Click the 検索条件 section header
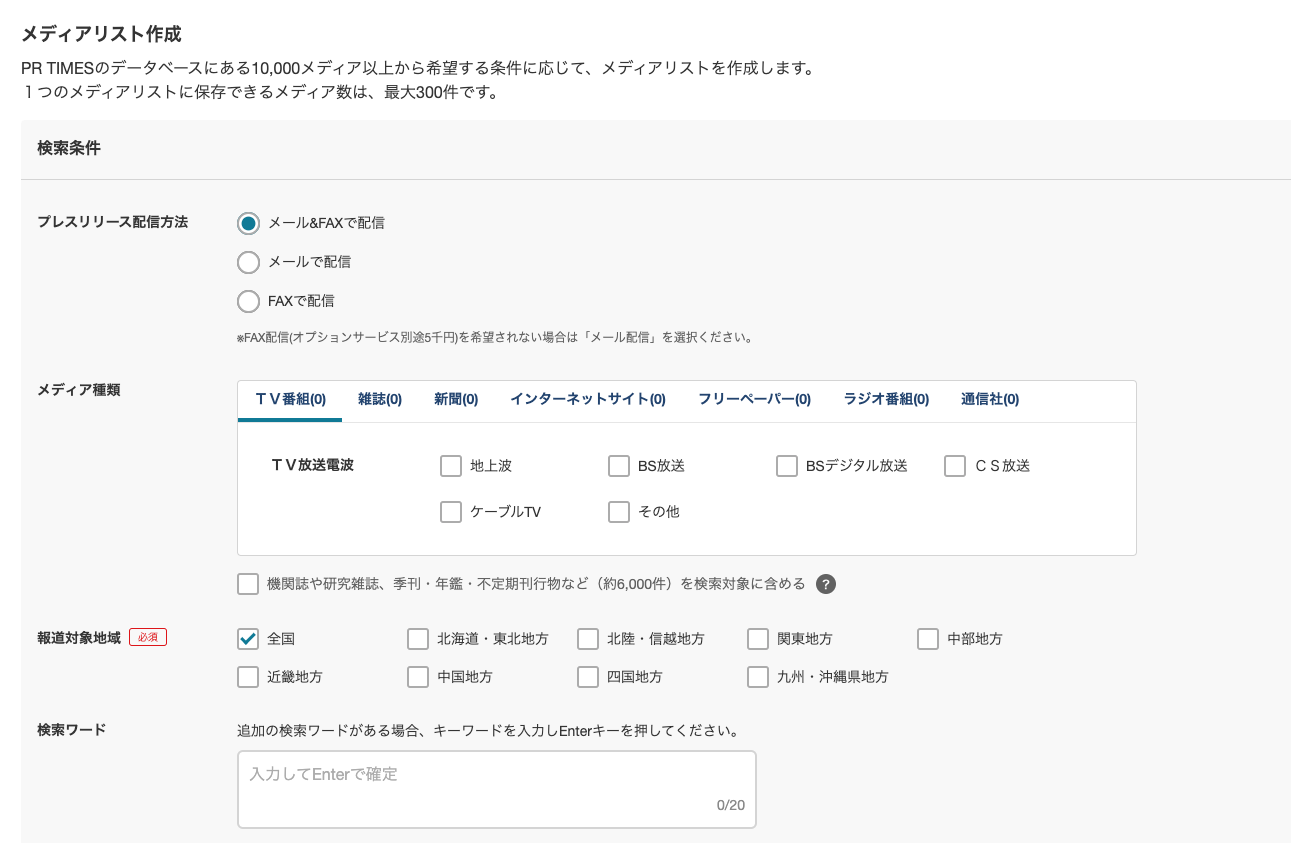The height and width of the screenshot is (843, 1291). coord(69,148)
